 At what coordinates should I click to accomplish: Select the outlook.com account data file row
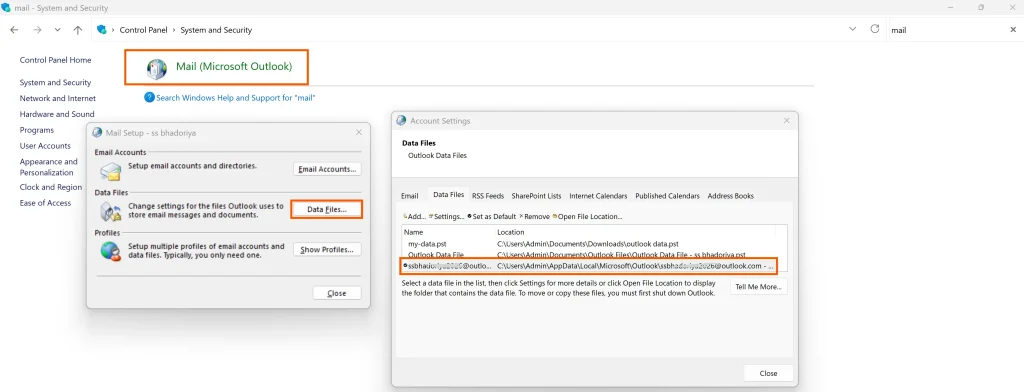[590, 266]
